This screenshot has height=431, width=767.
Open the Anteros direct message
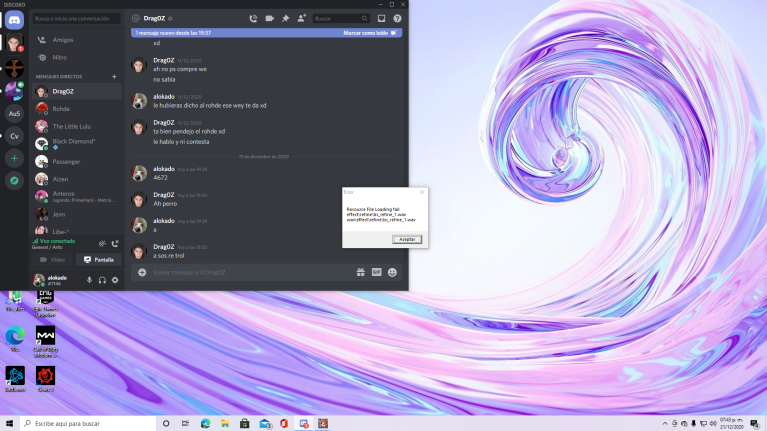coord(77,197)
